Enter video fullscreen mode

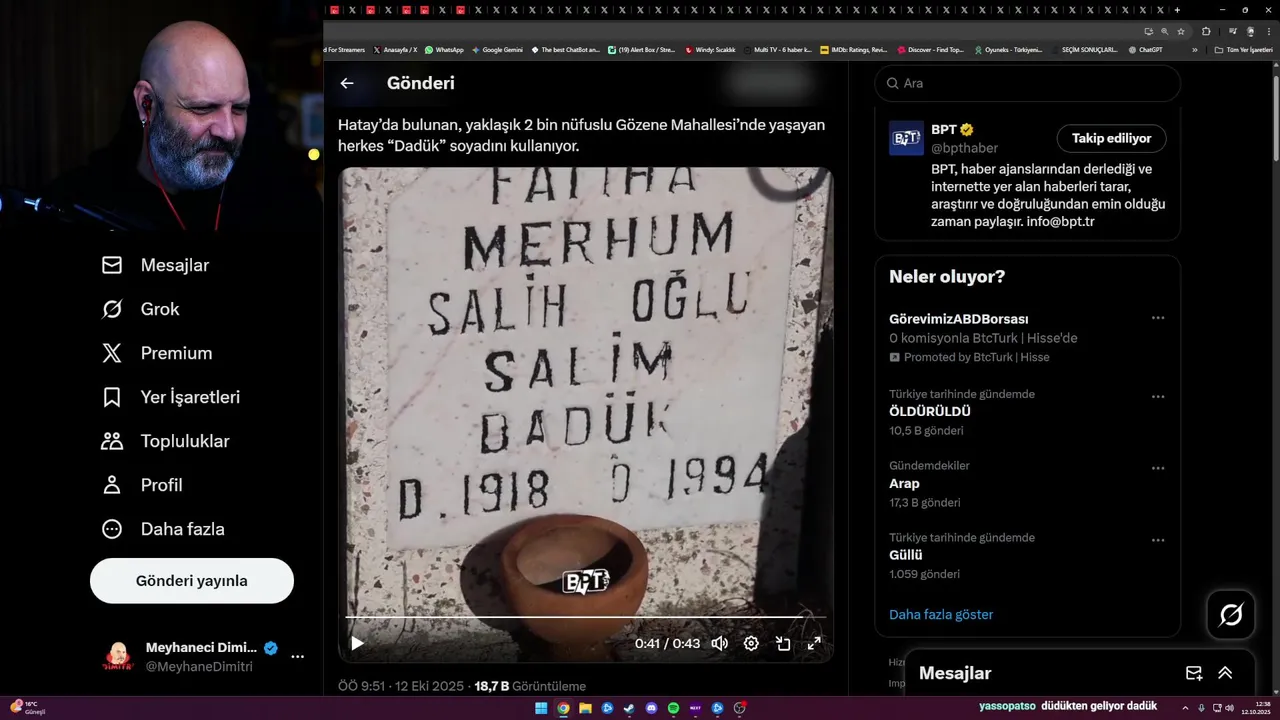pyautogui.click(x=815, y=643)
